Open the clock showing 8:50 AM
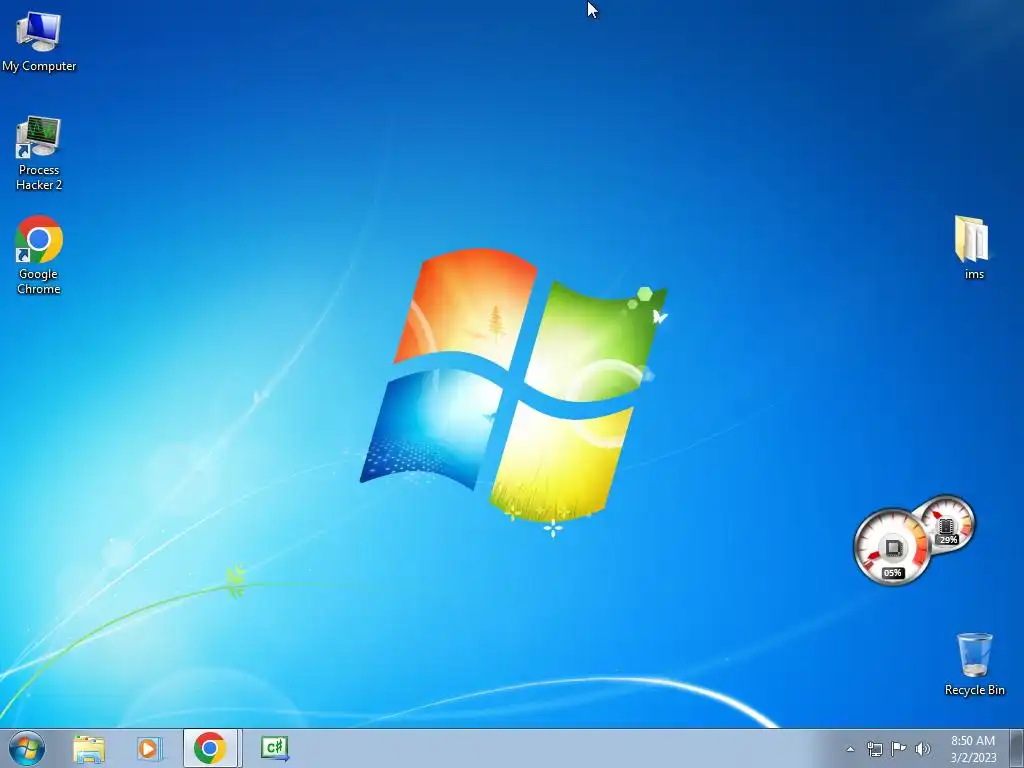The image size is (1024, 768). pos(973,749)
